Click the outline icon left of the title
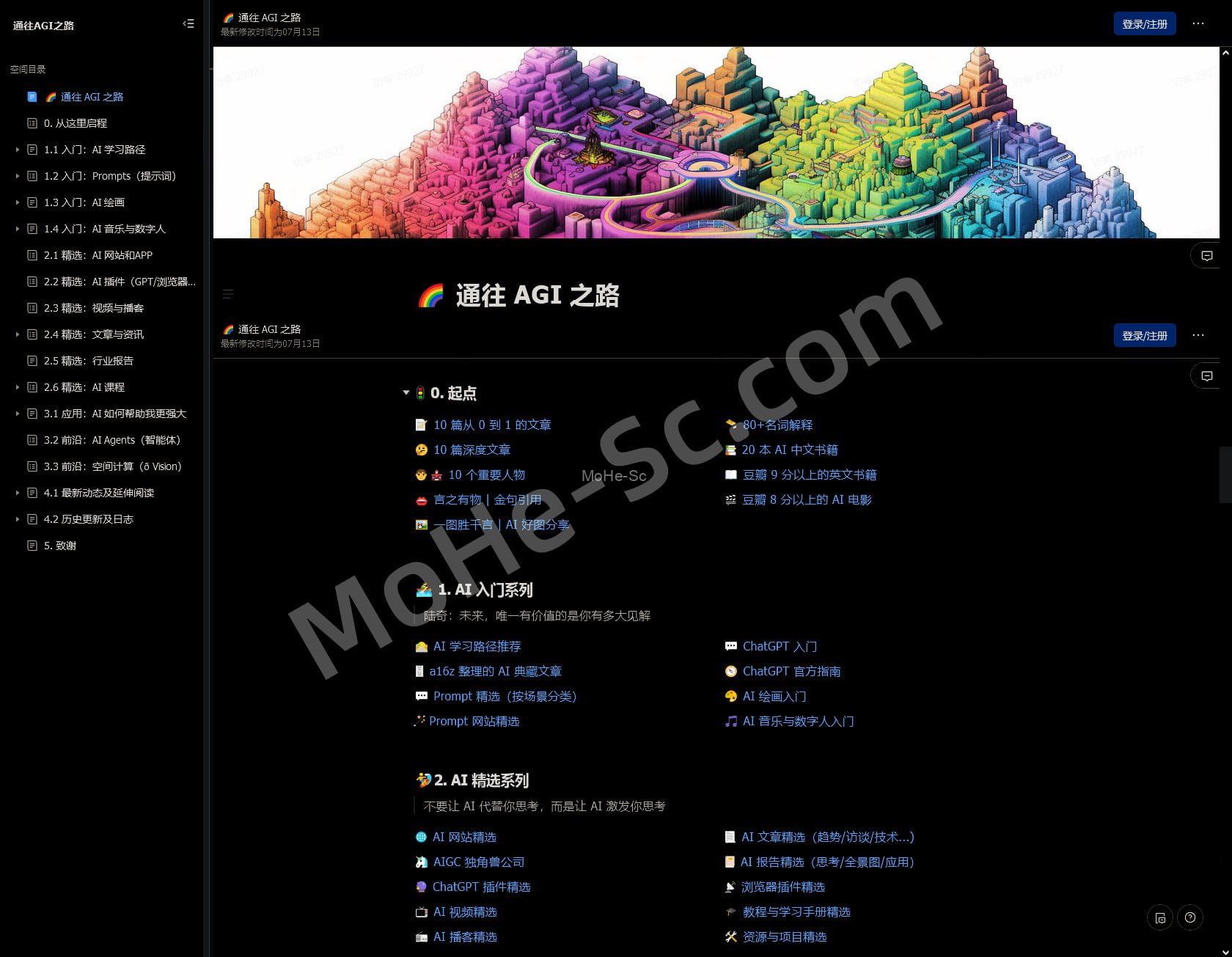Screen dimensions: 1232x957 click(228, 294)
